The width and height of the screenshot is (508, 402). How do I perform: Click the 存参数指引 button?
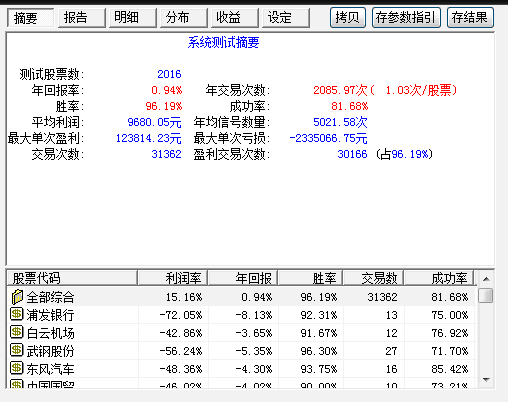click(x=406, y=18)
